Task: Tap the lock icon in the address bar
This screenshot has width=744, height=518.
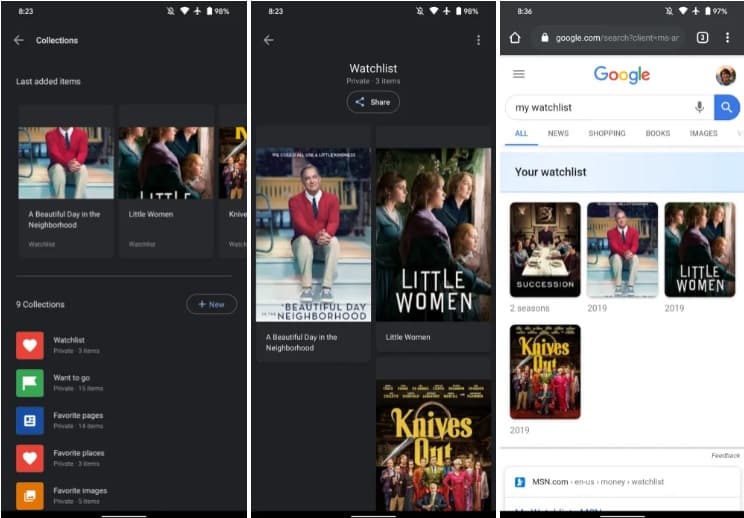Action: [545, 37]
